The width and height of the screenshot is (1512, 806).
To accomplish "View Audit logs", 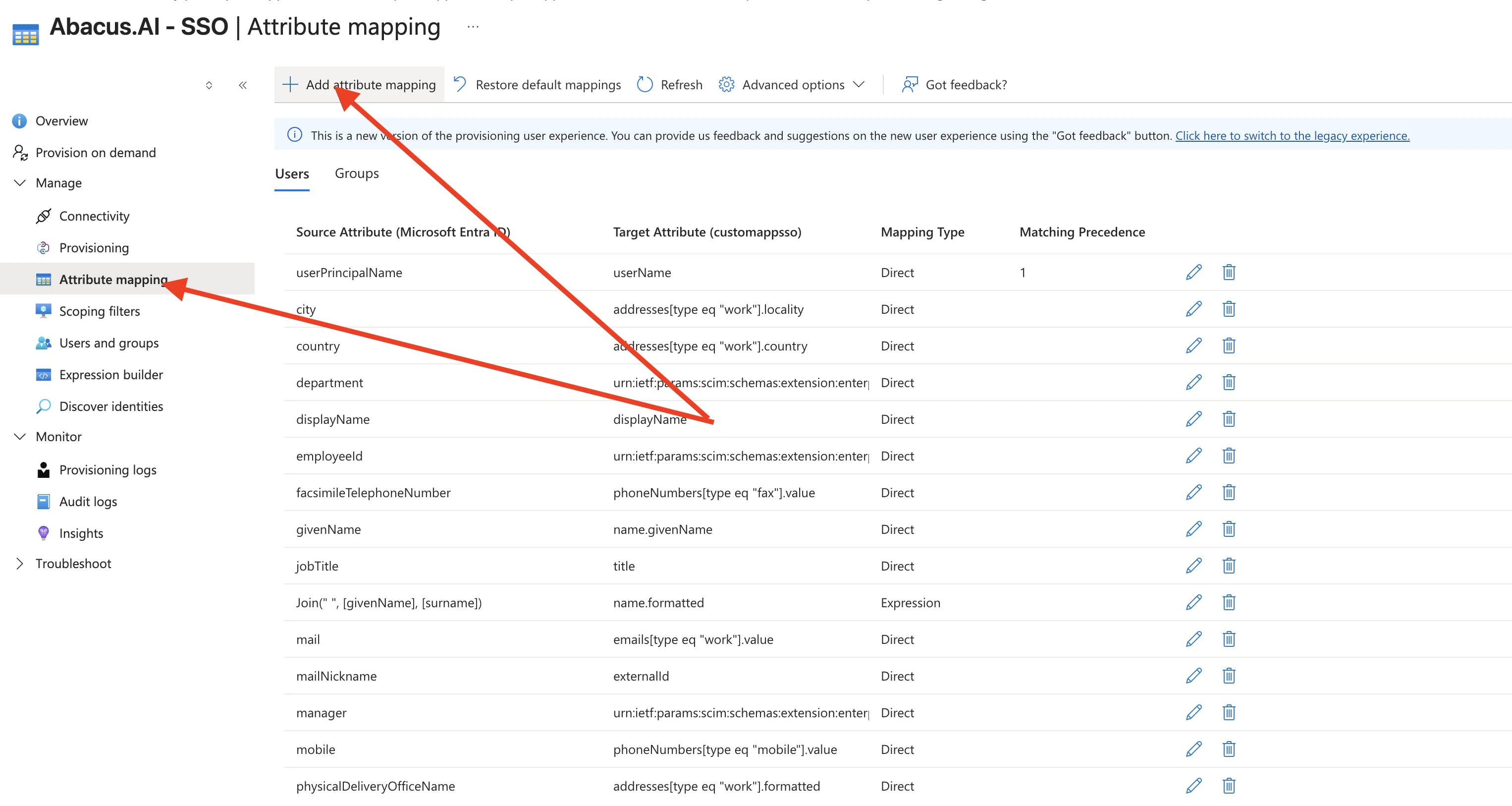I will tap(88, 502).
